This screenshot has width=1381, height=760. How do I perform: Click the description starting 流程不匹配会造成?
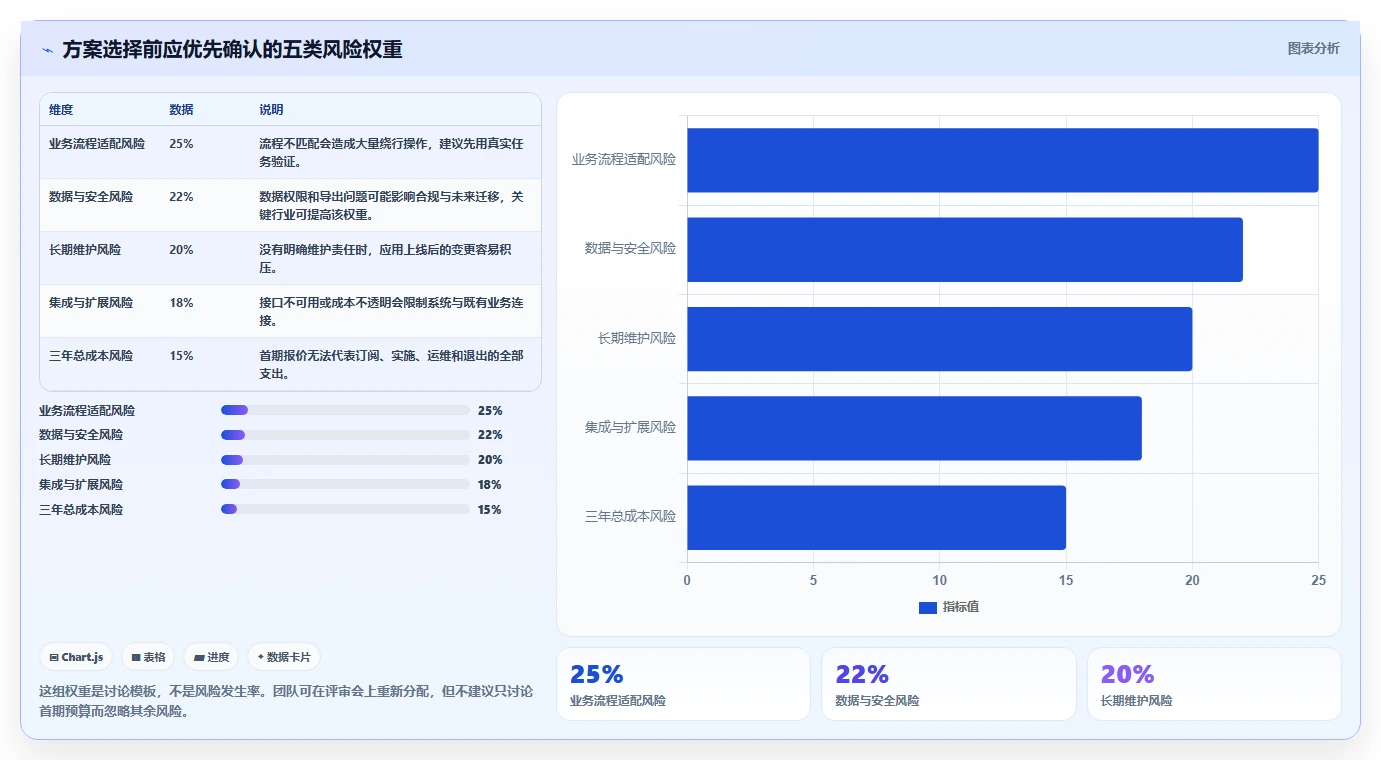391,152
